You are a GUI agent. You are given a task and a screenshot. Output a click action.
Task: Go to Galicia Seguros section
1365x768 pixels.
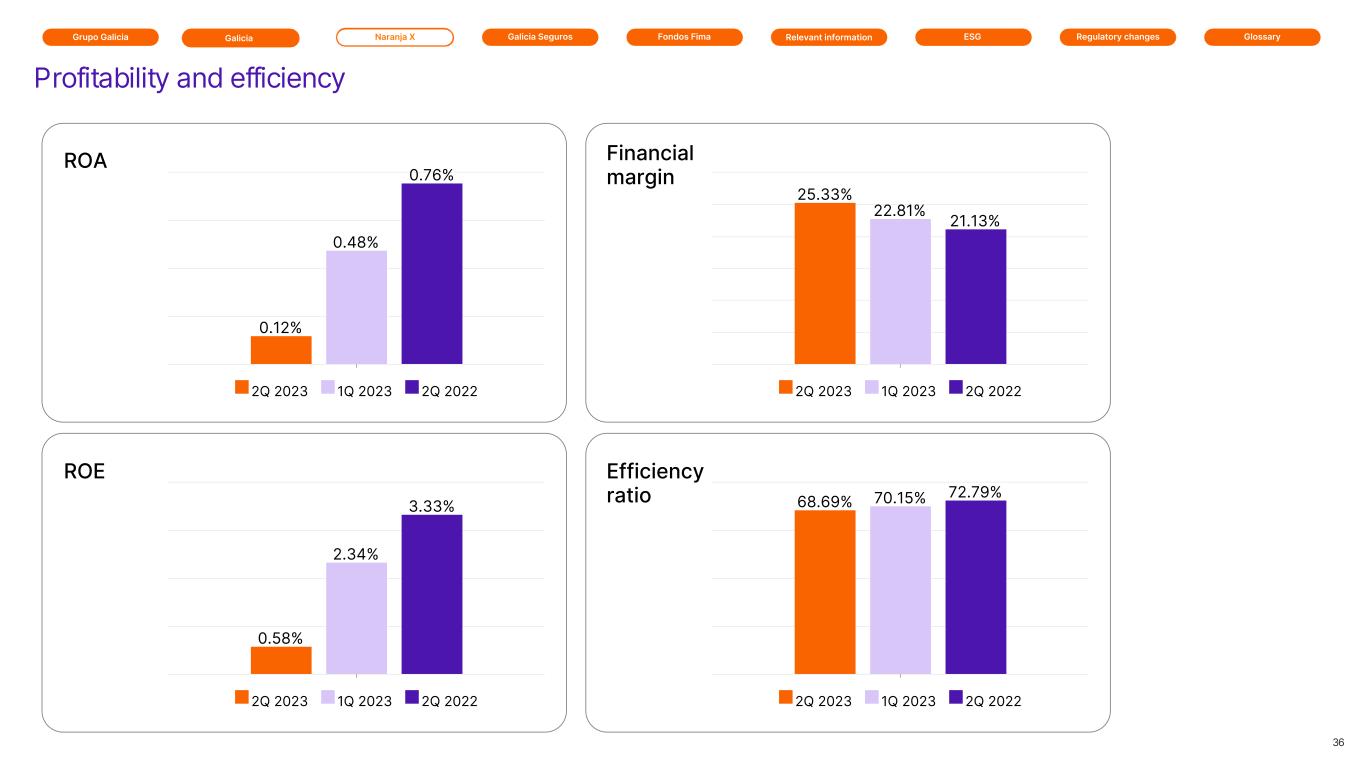540,37
